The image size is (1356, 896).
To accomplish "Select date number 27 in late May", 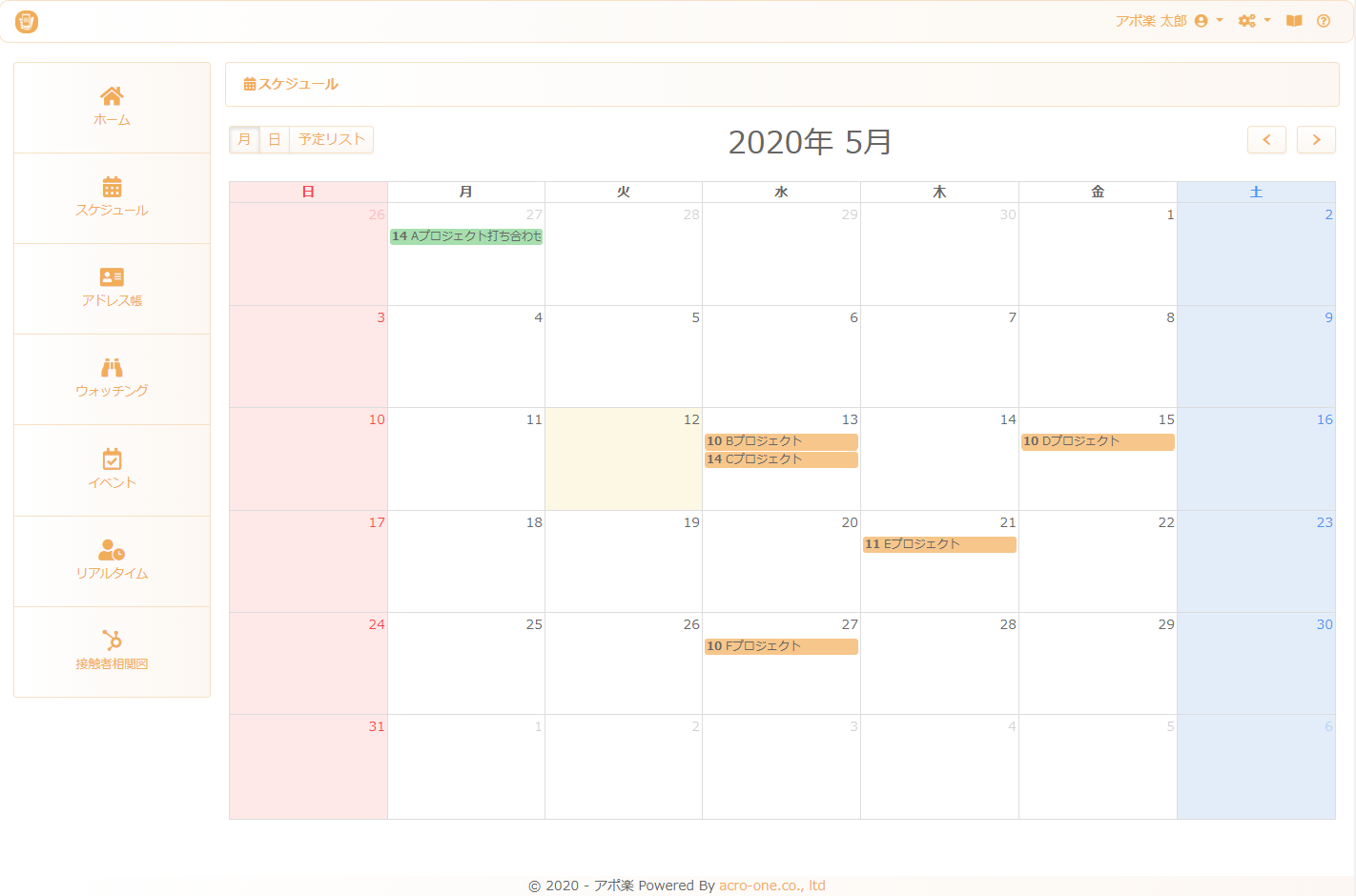I will [850, 624].
